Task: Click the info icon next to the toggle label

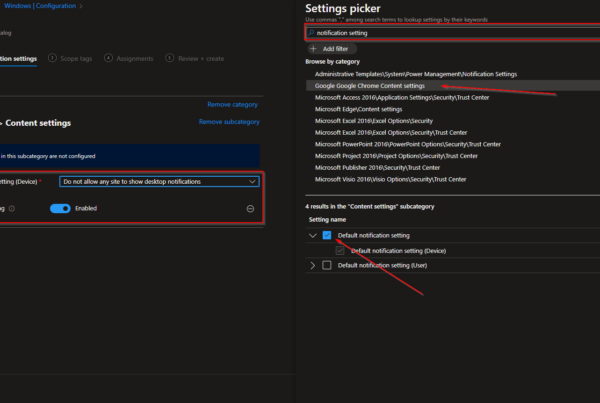Action: coord(14,208)
